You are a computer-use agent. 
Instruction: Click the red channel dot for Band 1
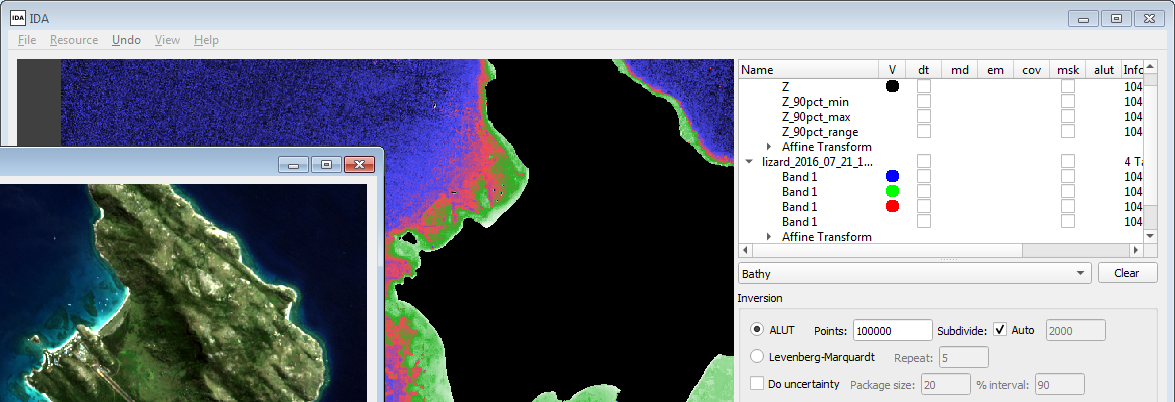point(892,206)
